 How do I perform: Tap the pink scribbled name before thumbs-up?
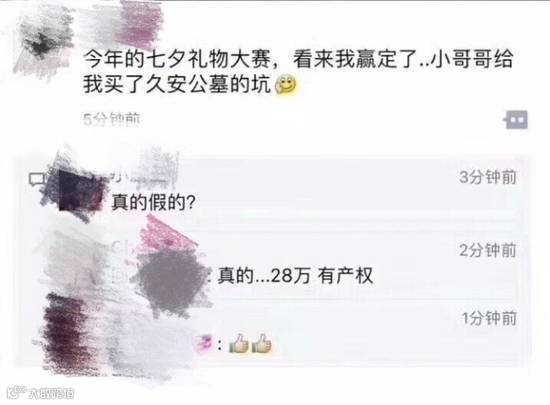coord(204,342)
